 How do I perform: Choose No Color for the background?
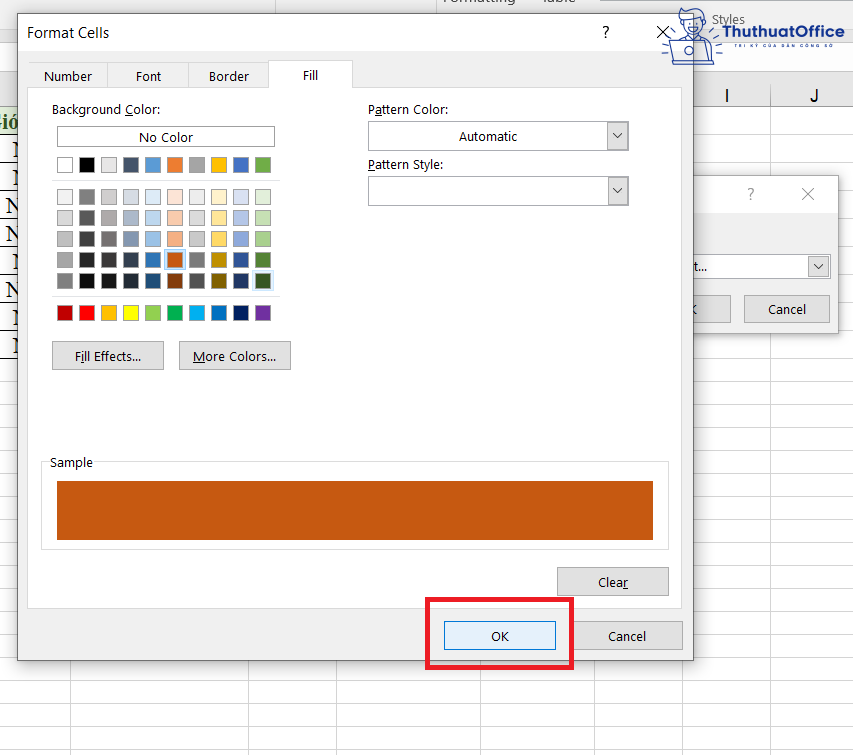point(166,137)
